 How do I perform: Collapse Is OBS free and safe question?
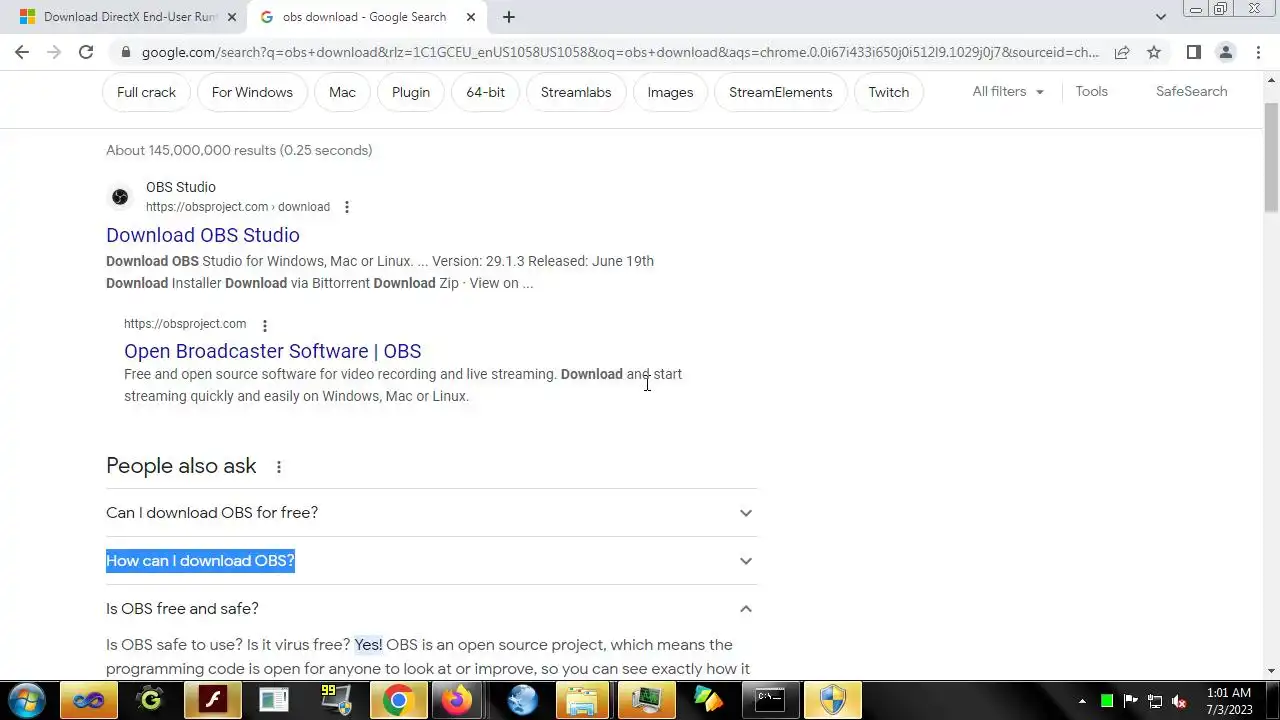tap(432, 609)
